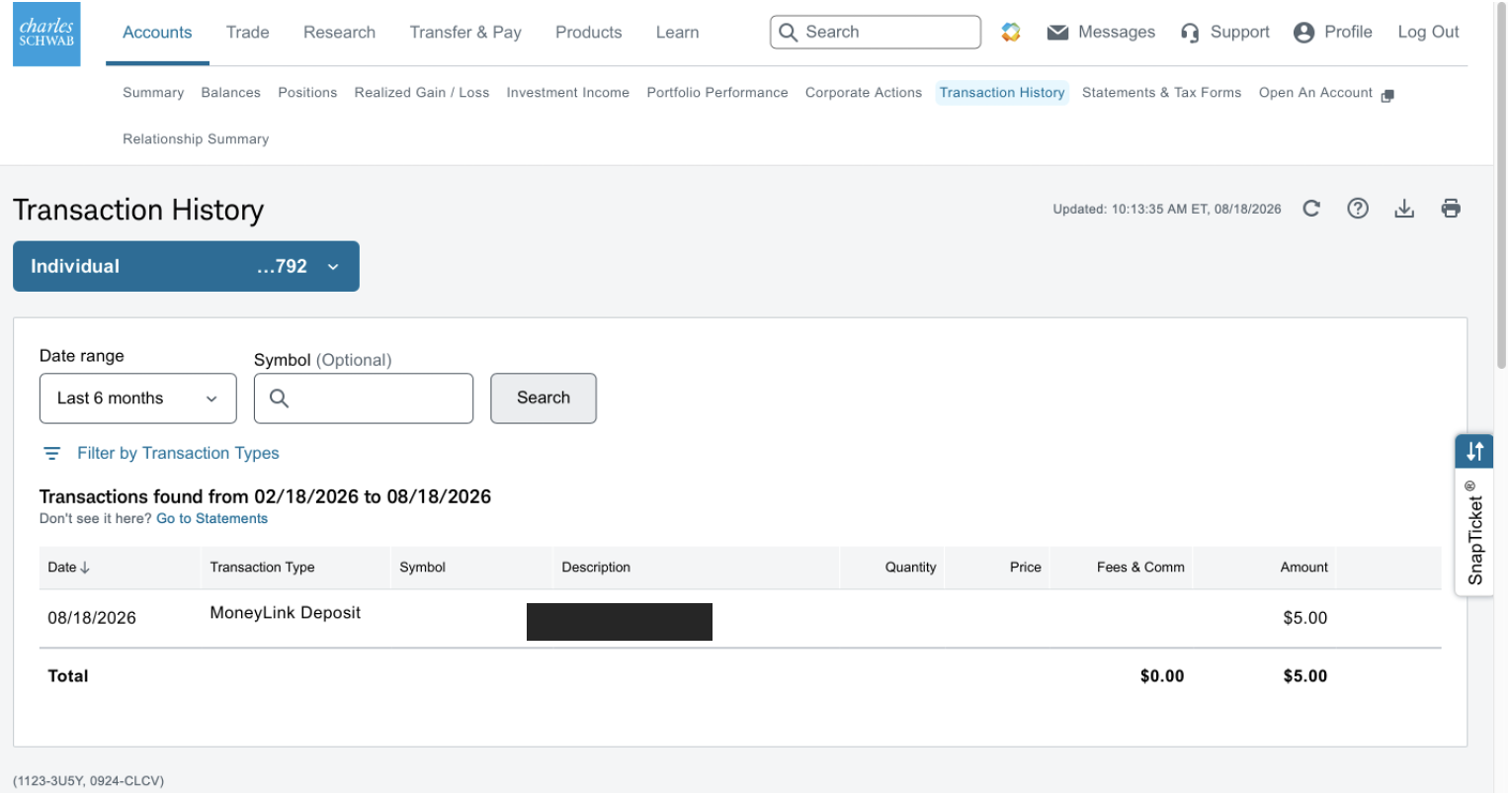Image resolution: width=1512 pixels, height=793 pixels.
Task: Go to the Positions sub-tab
Action: (x=307, y=93)
